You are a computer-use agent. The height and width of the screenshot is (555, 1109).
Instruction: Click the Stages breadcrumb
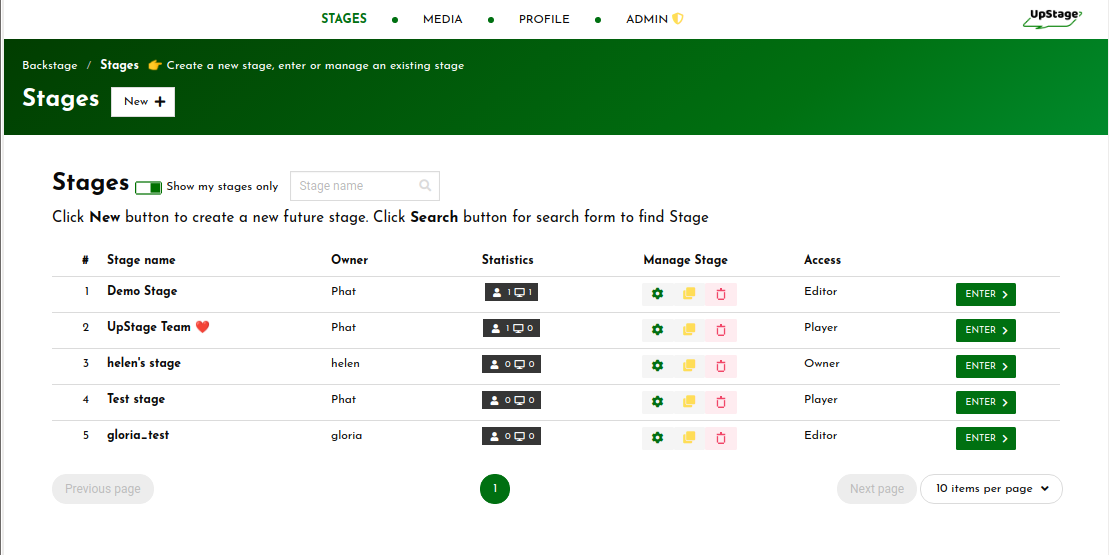[120, 65]
